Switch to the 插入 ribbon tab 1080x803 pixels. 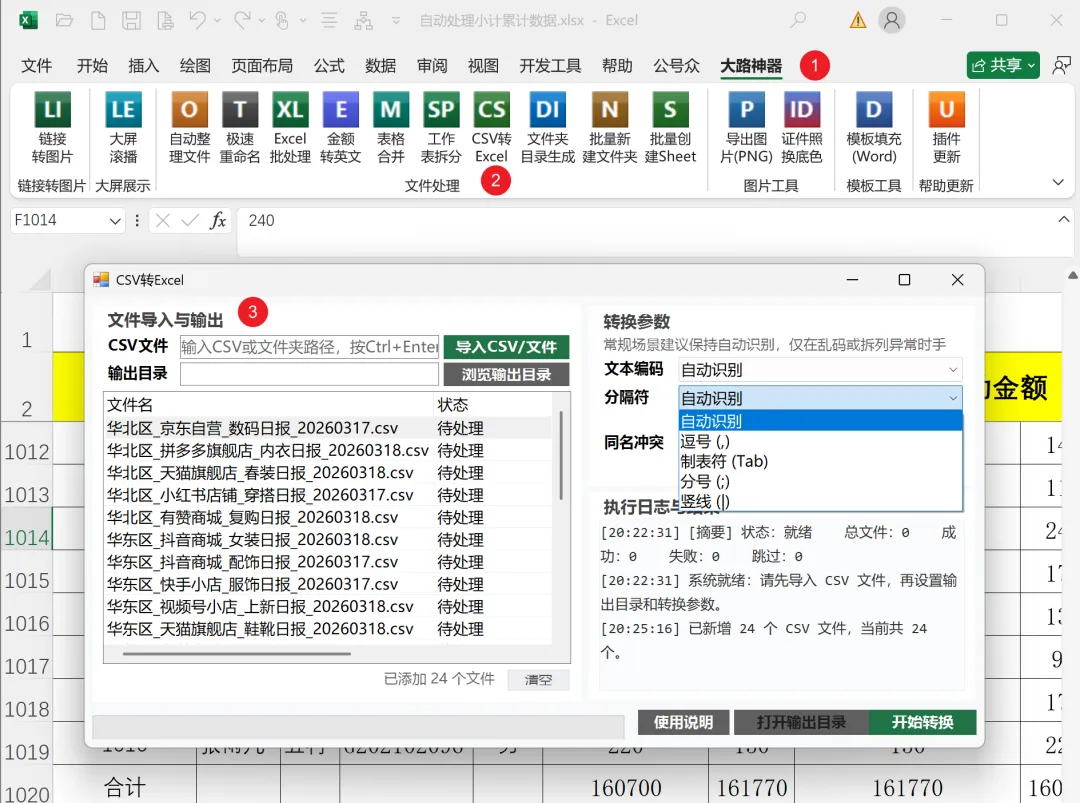(143, 65)
